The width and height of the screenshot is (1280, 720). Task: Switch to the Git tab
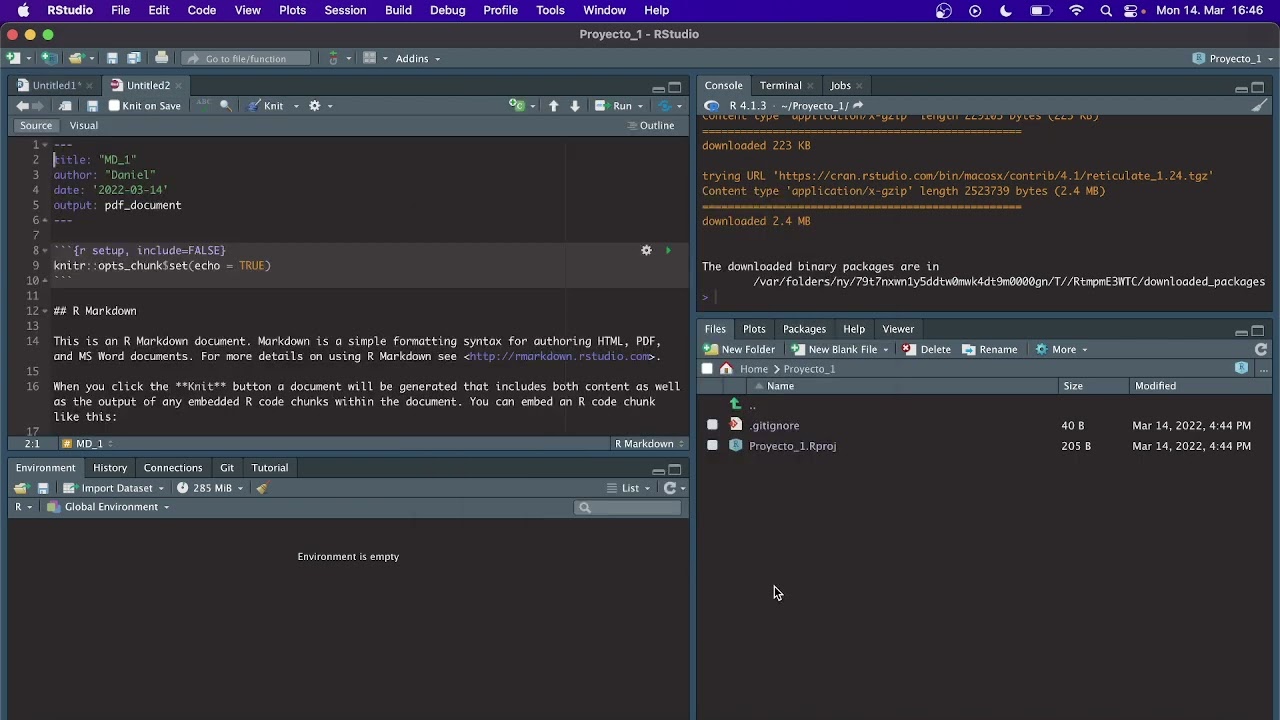pyautogui.click(x=227, y=468)
